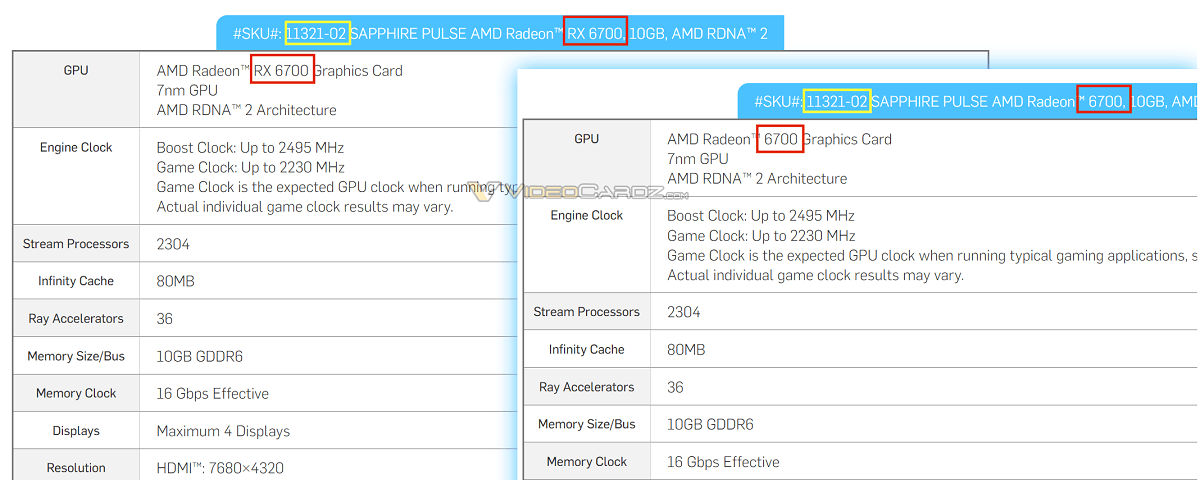Click the Resolution row label
Screen dimensions: 1200x480
[x=76, y=468]
